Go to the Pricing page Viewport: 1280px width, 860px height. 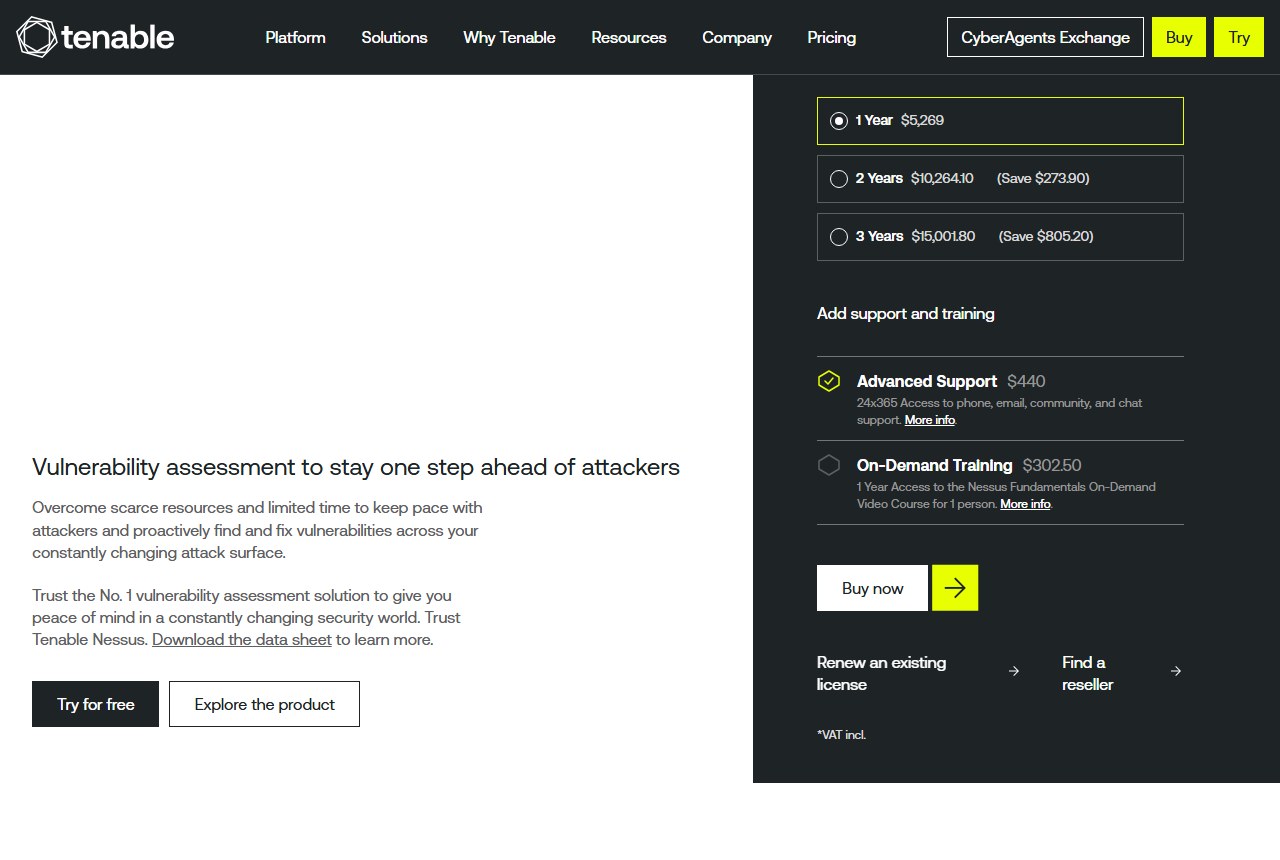click(832, 37)
